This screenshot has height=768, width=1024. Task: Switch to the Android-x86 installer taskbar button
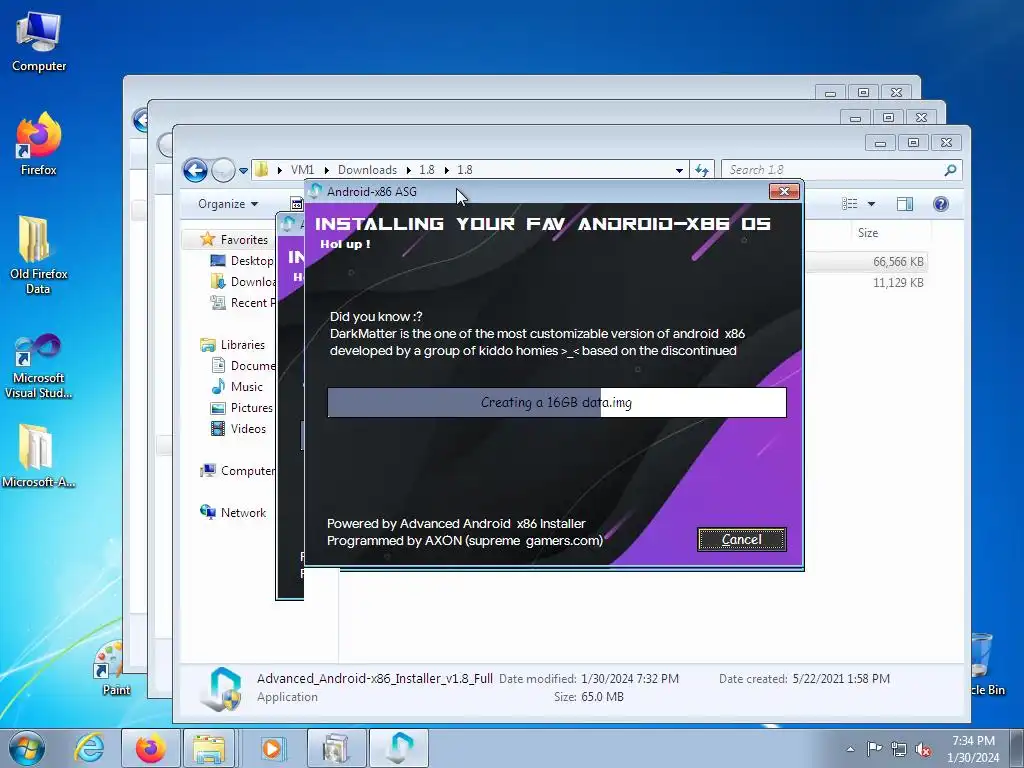click(399, 749)
